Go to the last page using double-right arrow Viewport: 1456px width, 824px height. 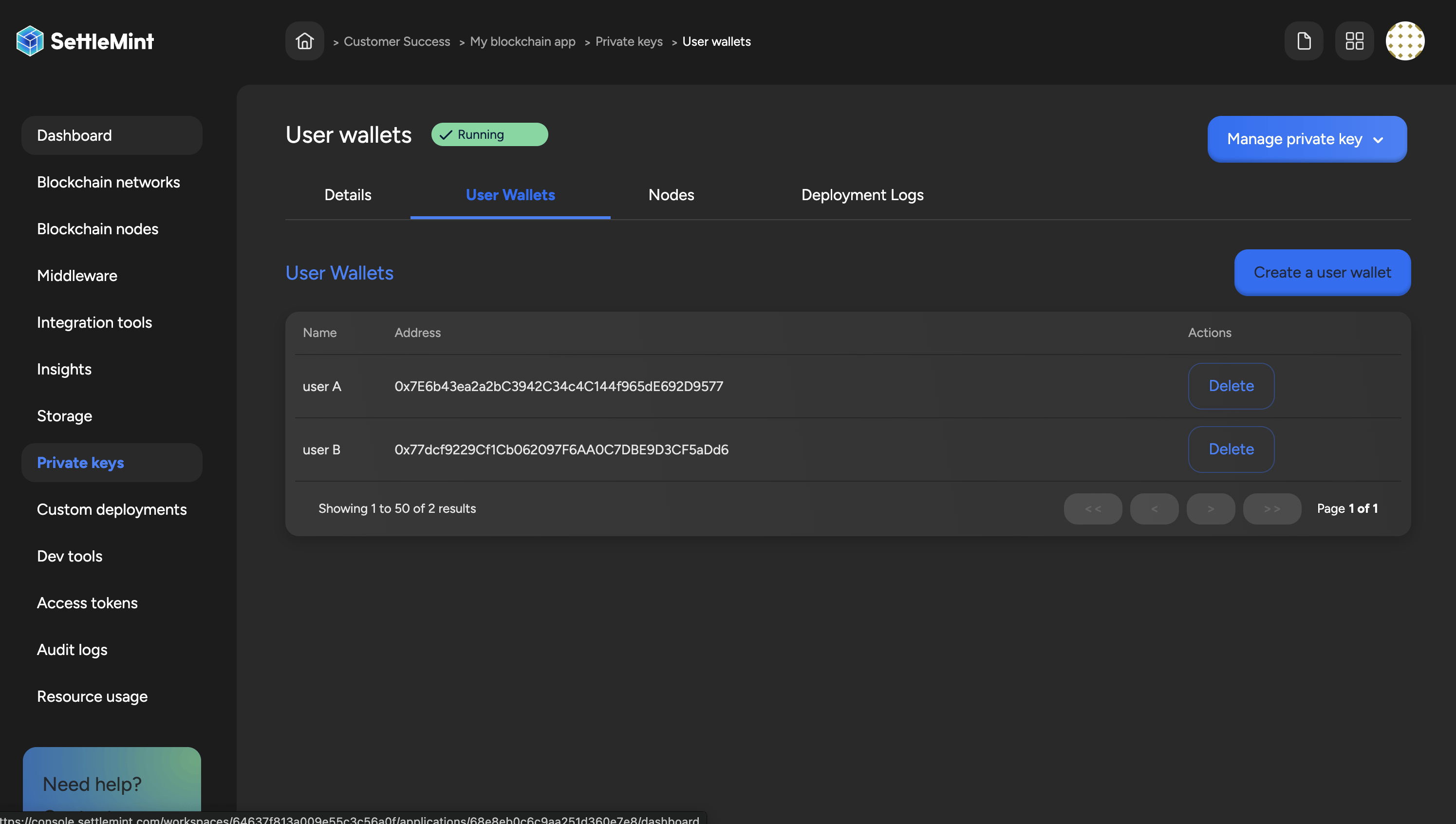pos(1271,508)
